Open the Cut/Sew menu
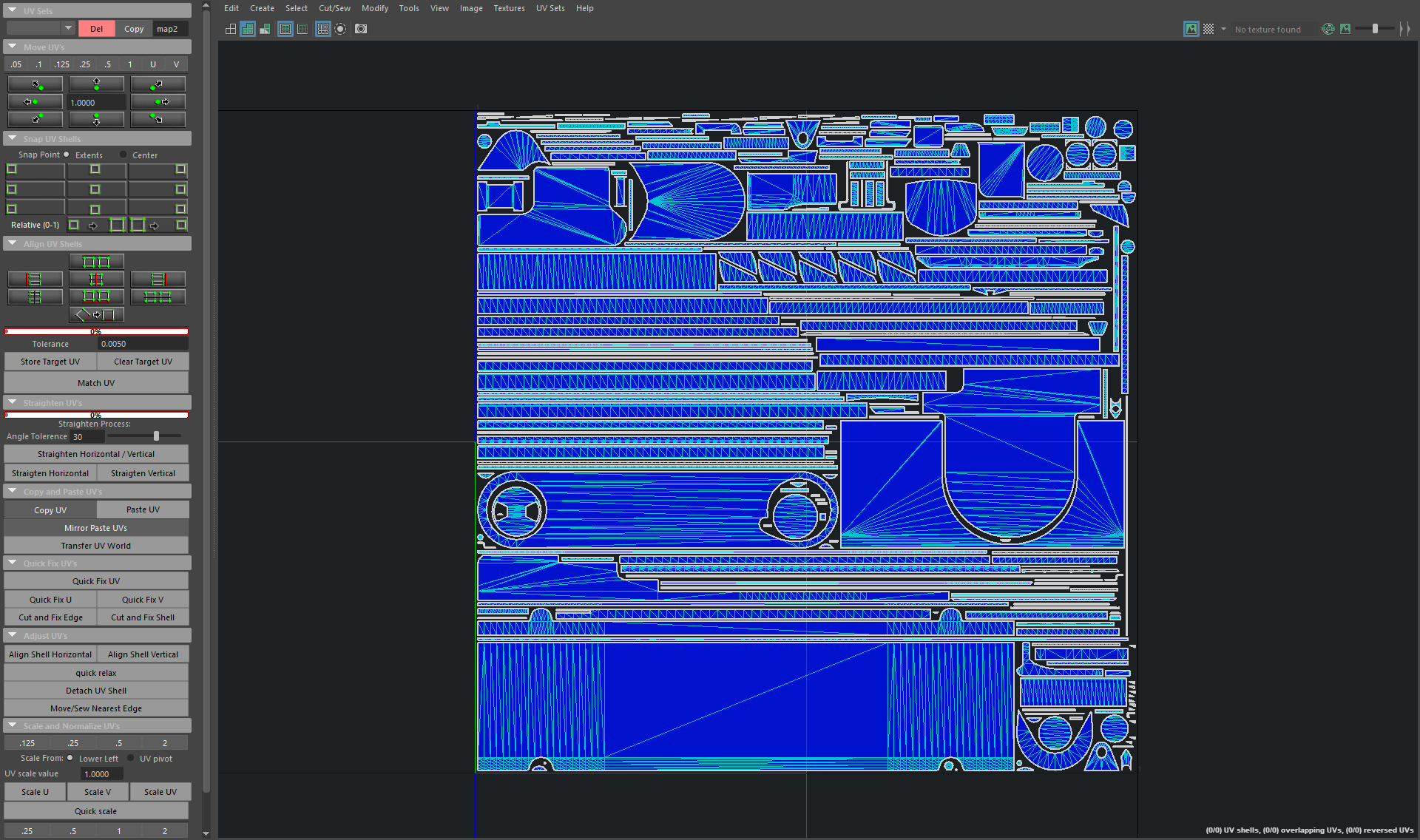Image resolution: width=1420 pixels, height=840 pixels. pos(334,8)
